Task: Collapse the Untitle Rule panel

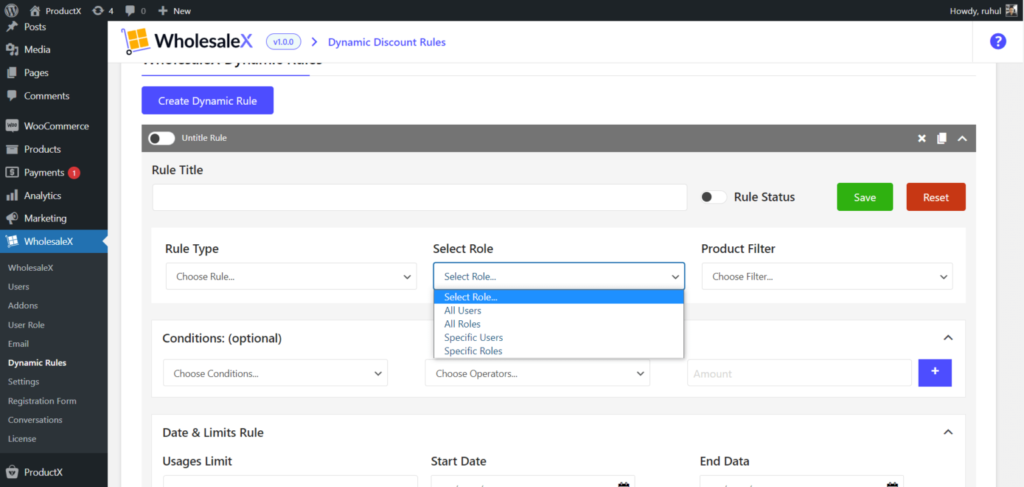Action: [x=962, y=138]
